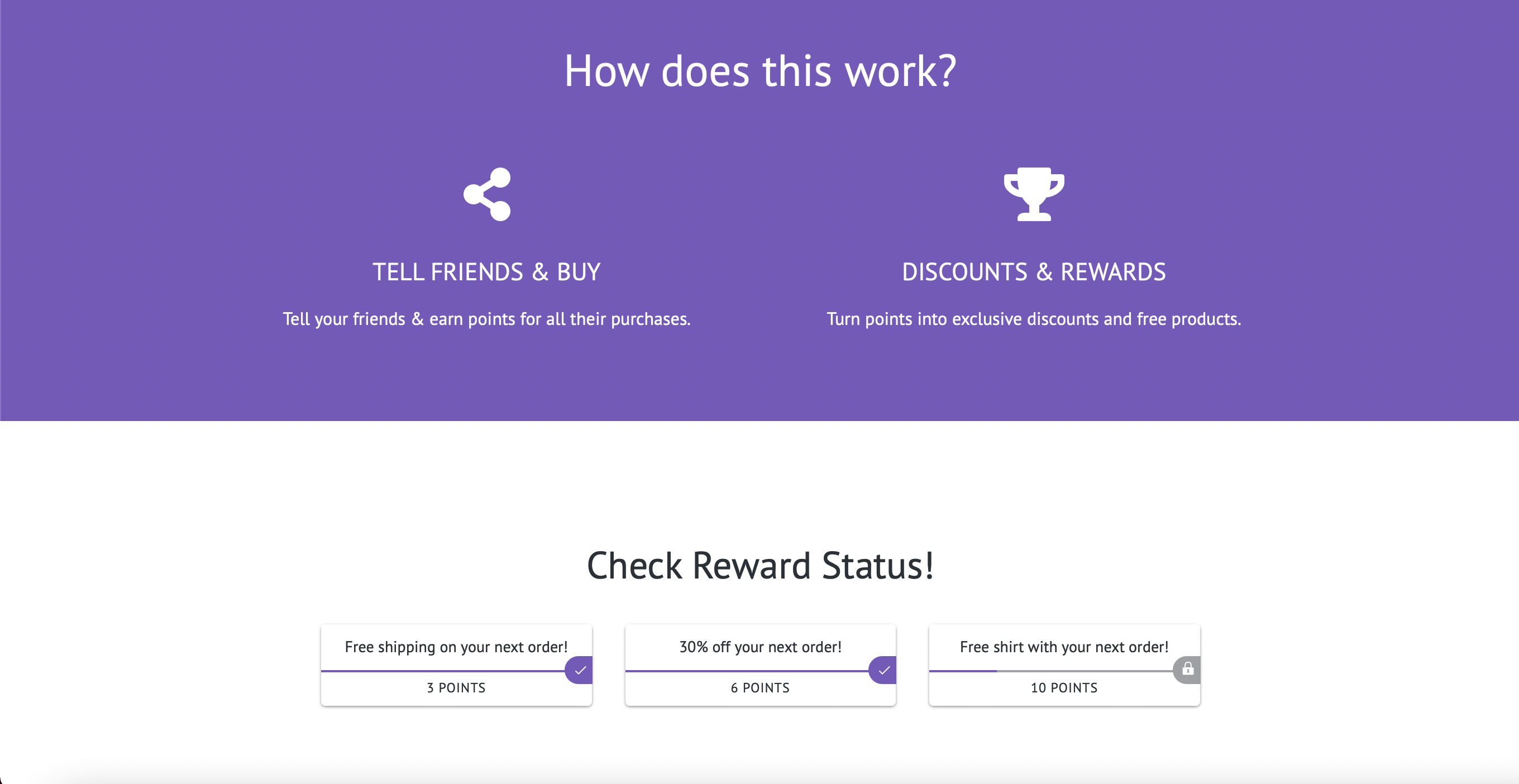Click the partially filled free shirt progress bar
The image size is (1519, 784).
point(1050,671)
